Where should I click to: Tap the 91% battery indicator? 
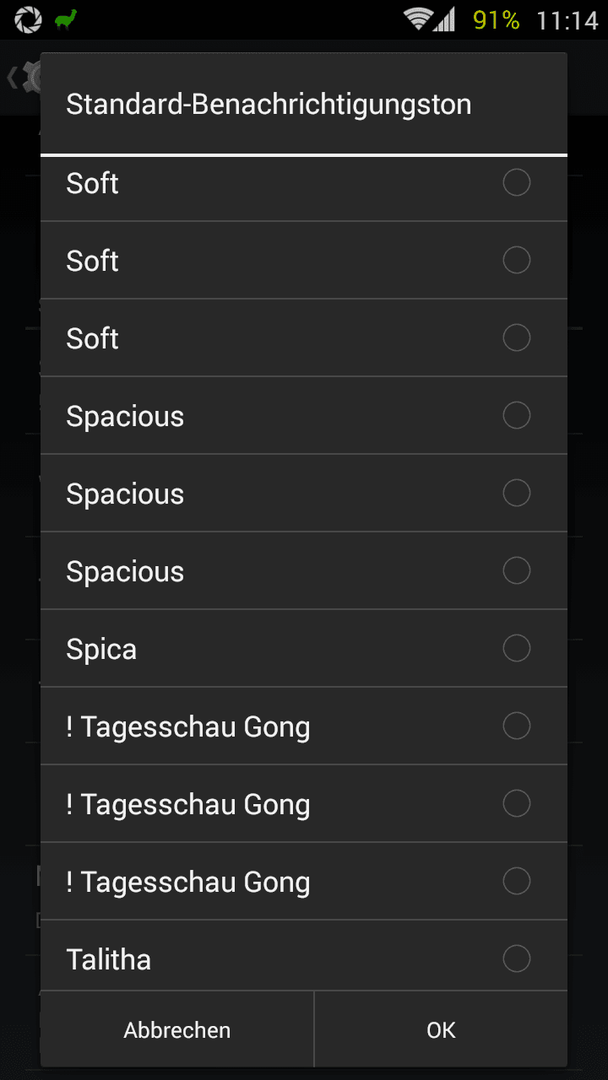[x=496, y=20]
